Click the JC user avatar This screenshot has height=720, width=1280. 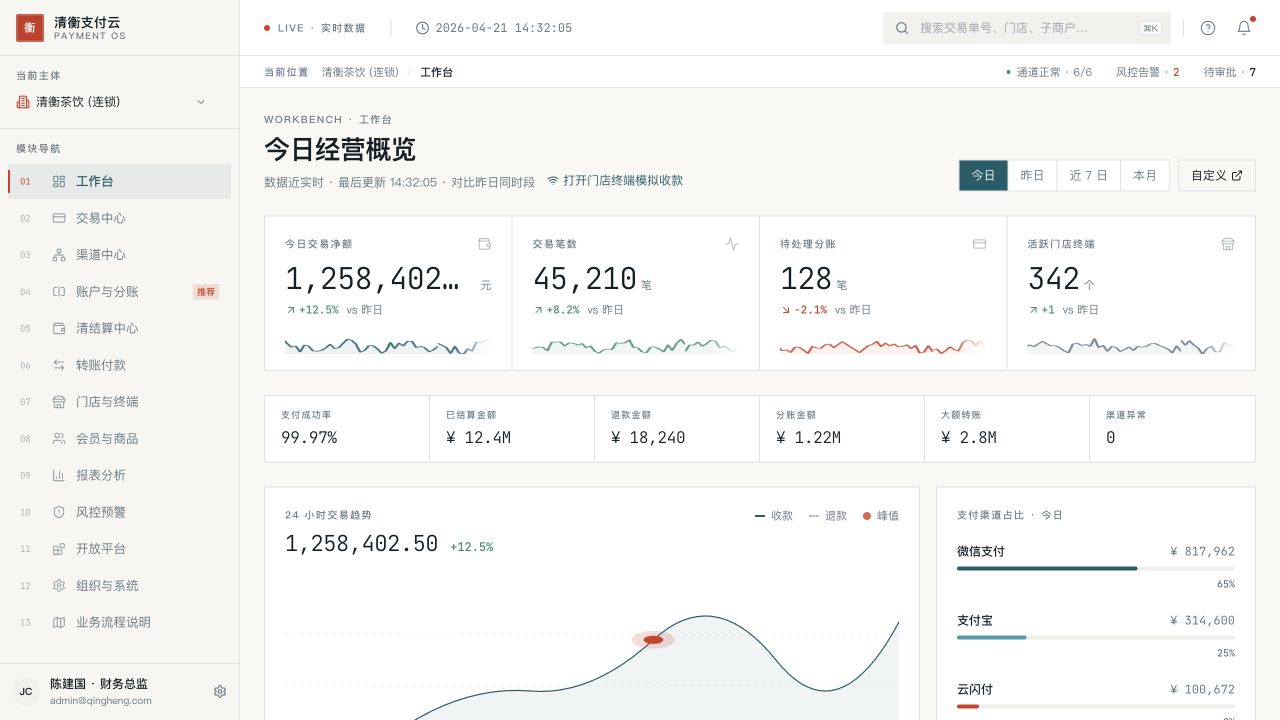(x=26, y=691)
